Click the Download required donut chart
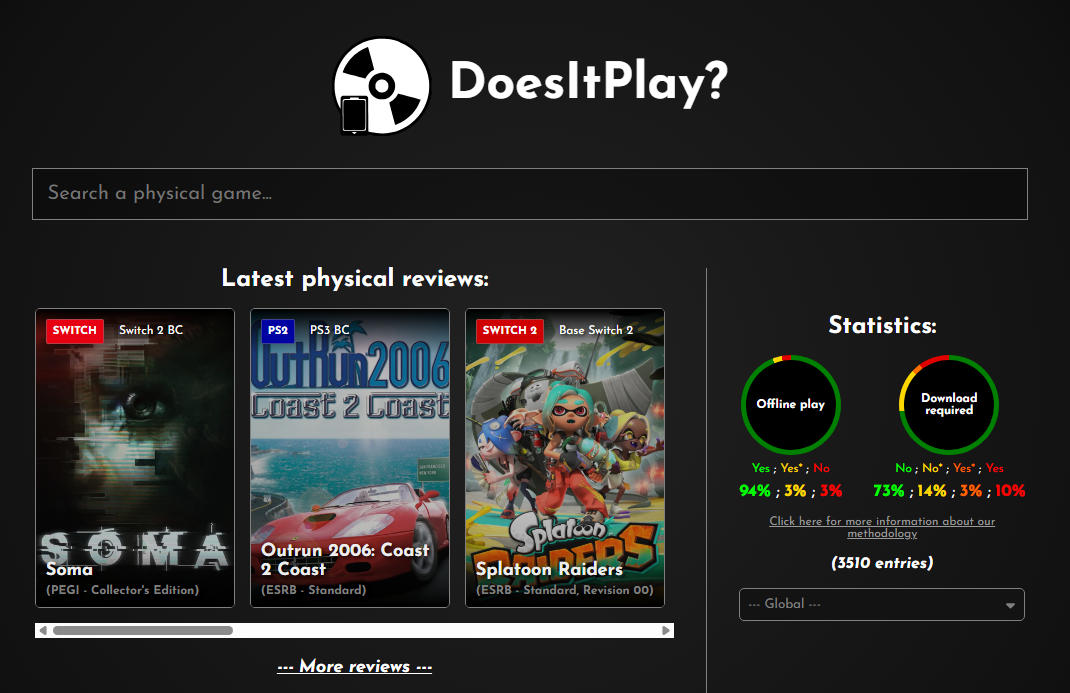 coord(949,404)
